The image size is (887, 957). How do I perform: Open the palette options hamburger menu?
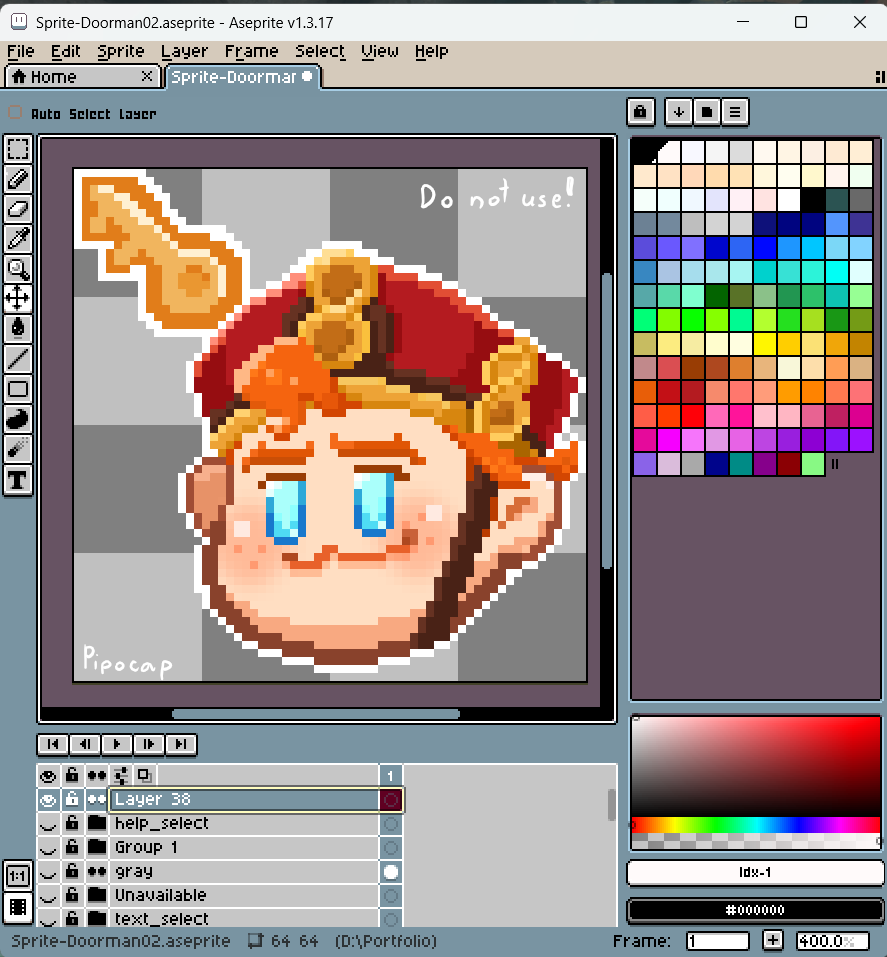pos(735,112)
